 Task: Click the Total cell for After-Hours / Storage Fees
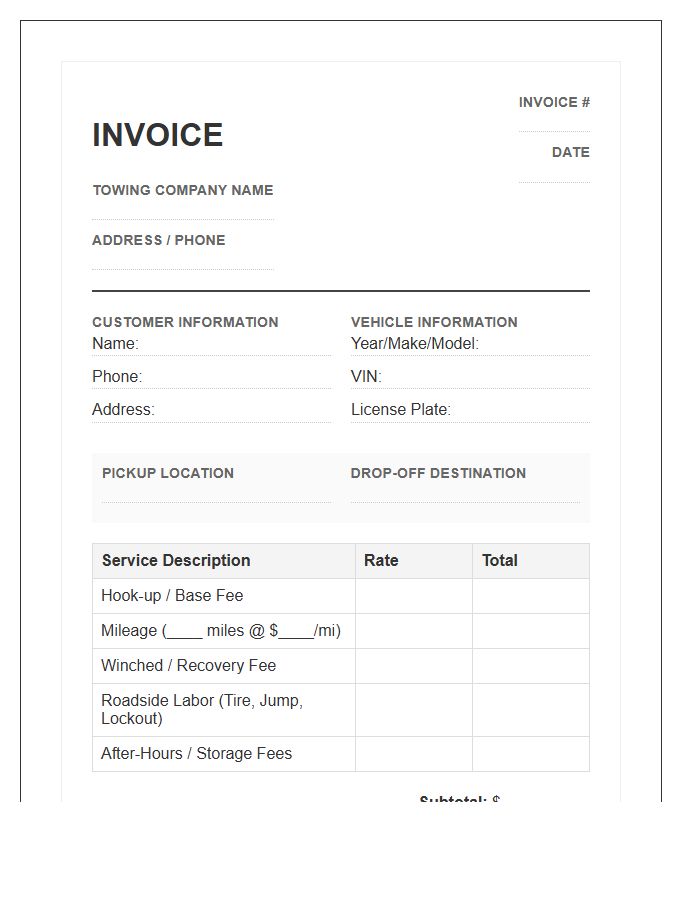531,754
